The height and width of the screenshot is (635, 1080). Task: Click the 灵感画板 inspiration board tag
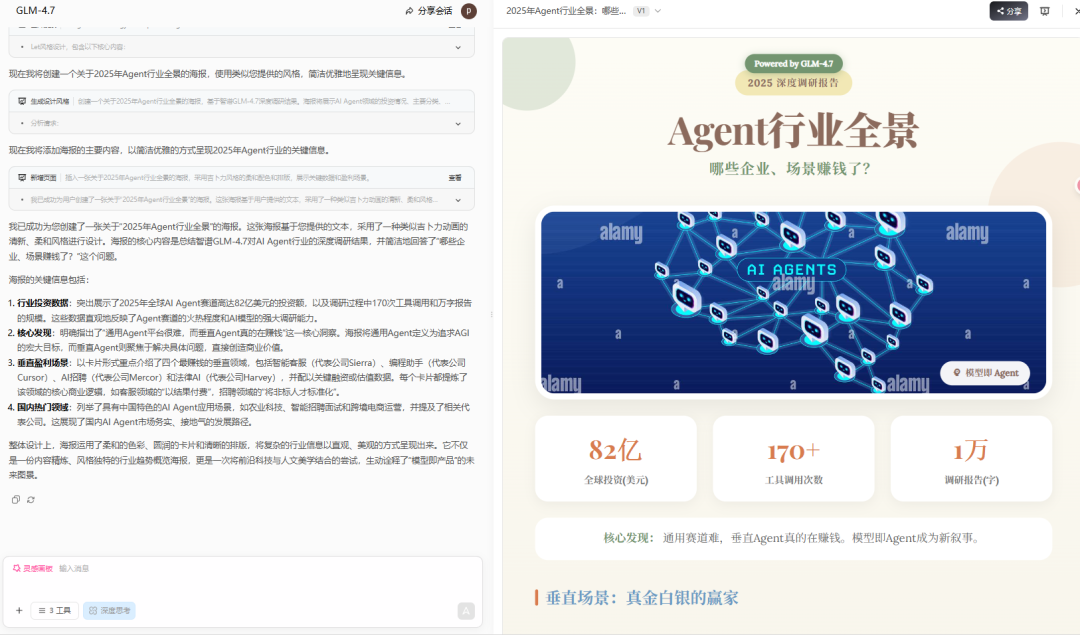click(x=32, y=568)
